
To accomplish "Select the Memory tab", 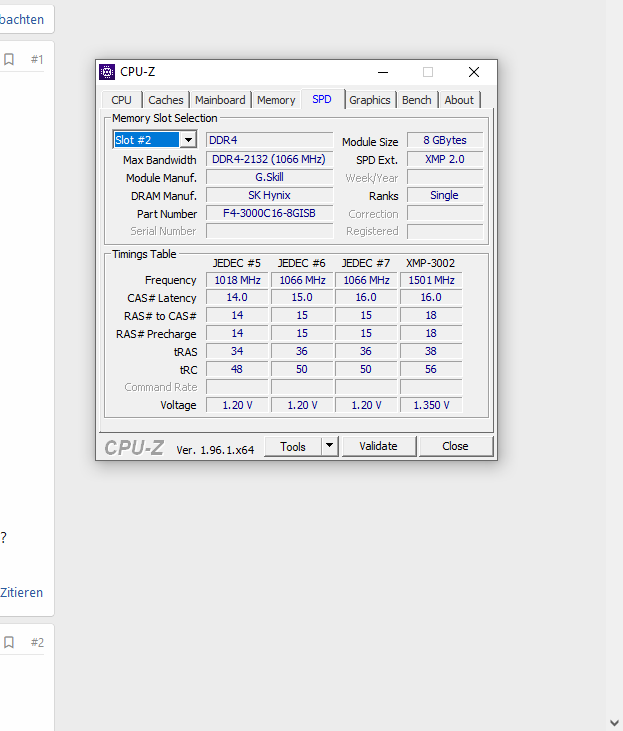I will pos(276,100).
